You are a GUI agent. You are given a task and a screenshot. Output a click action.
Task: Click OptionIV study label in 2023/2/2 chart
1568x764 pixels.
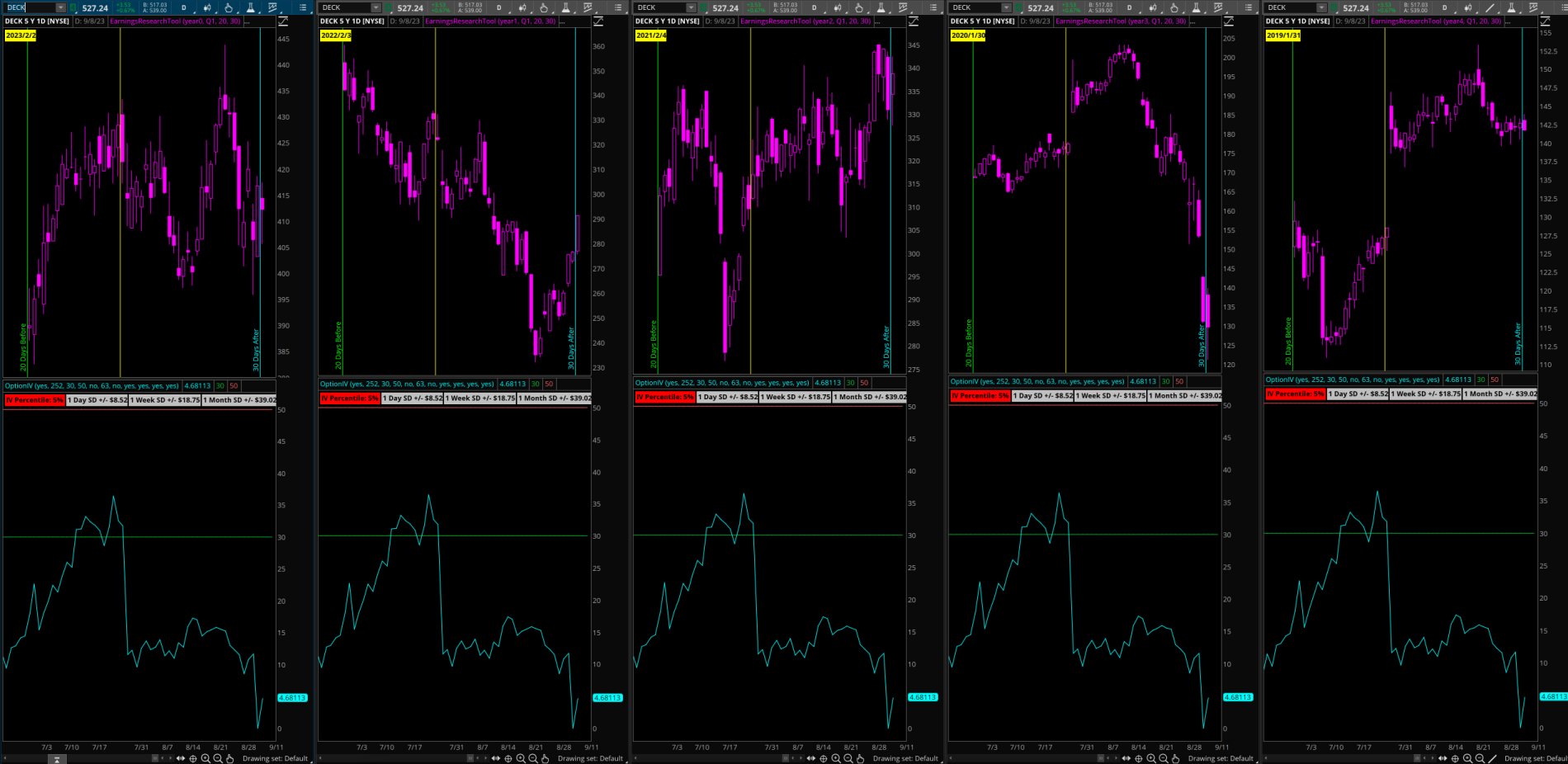92,385
